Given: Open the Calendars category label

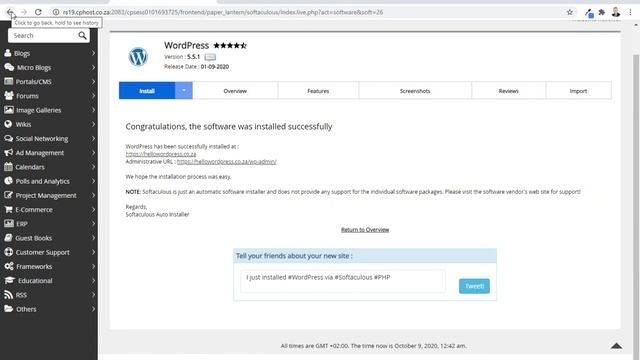Looking at the screenshot, I should pos(30,167).
